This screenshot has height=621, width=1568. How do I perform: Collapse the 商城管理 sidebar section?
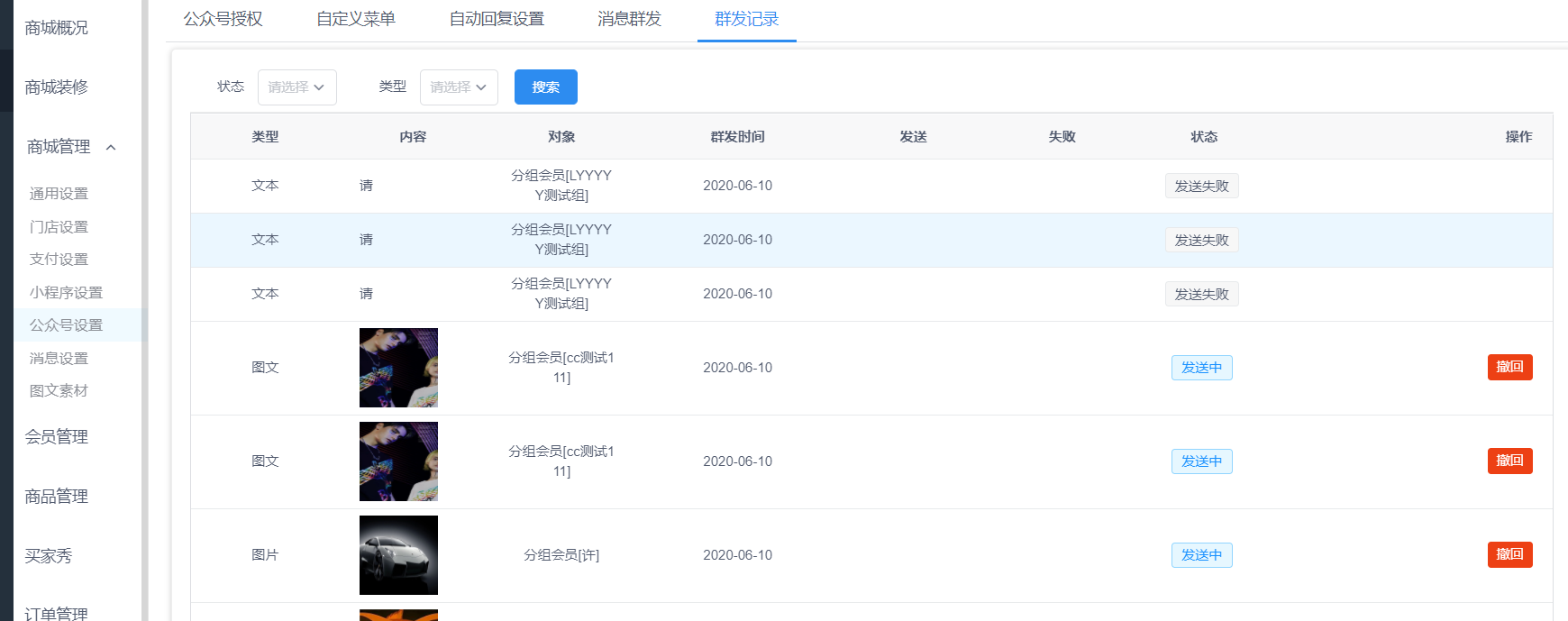[x=71, y=147]
